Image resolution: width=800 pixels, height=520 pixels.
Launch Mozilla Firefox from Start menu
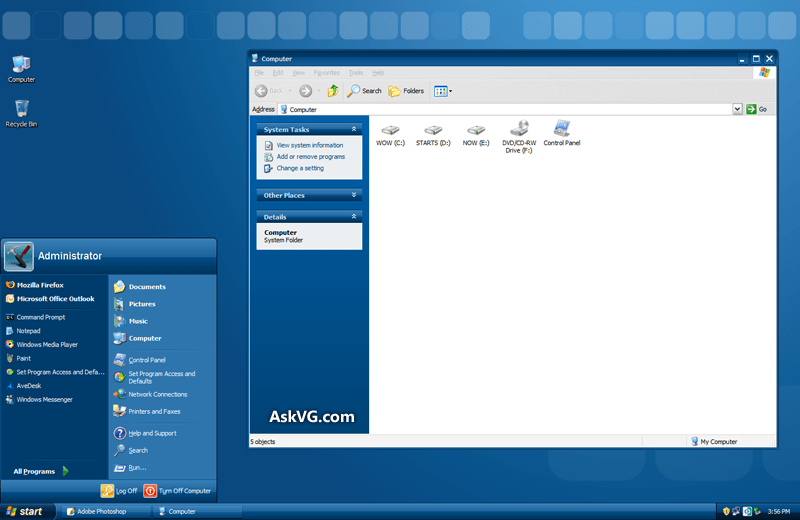pos(35,285)
